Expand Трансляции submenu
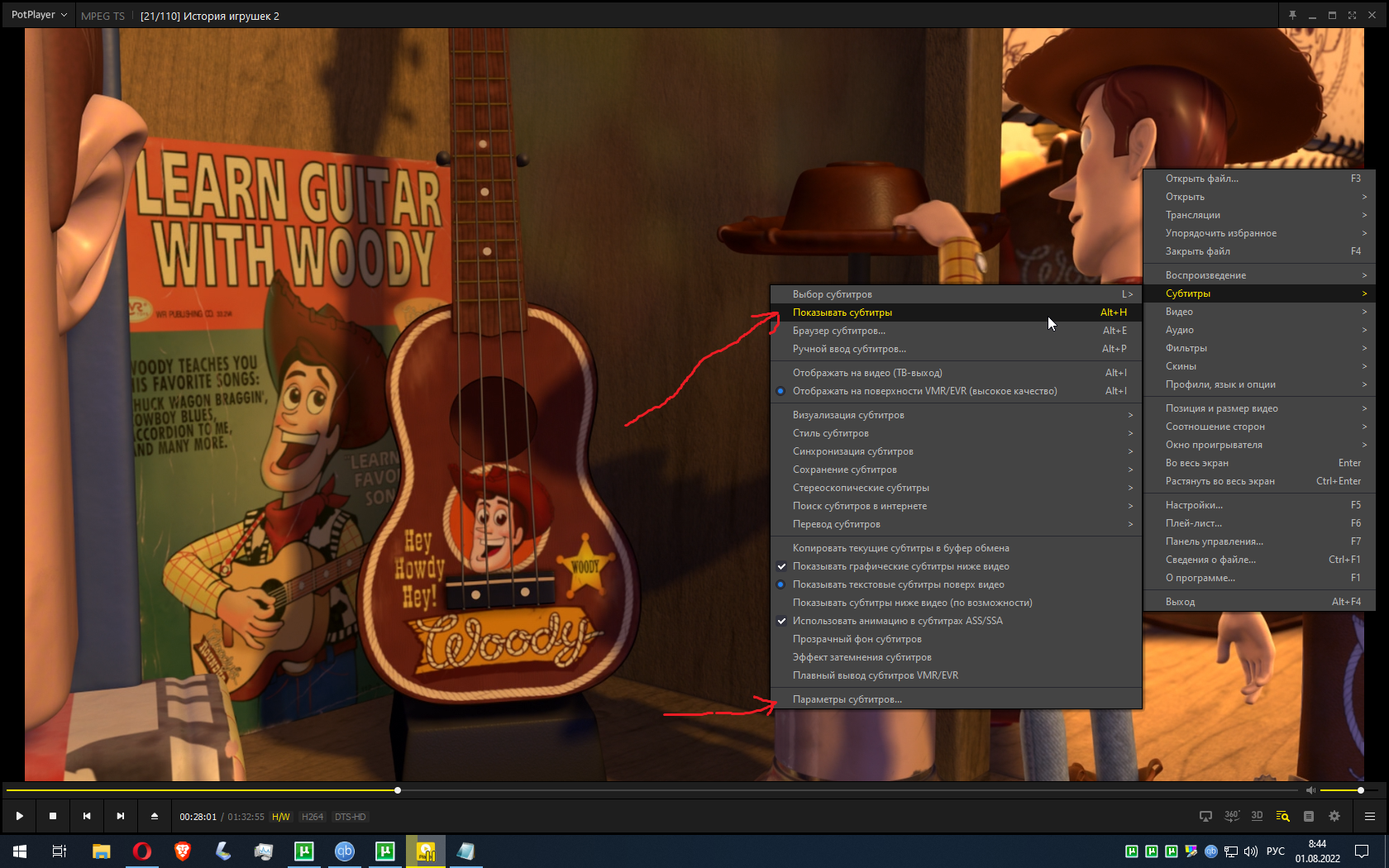 coord(1259,215)
